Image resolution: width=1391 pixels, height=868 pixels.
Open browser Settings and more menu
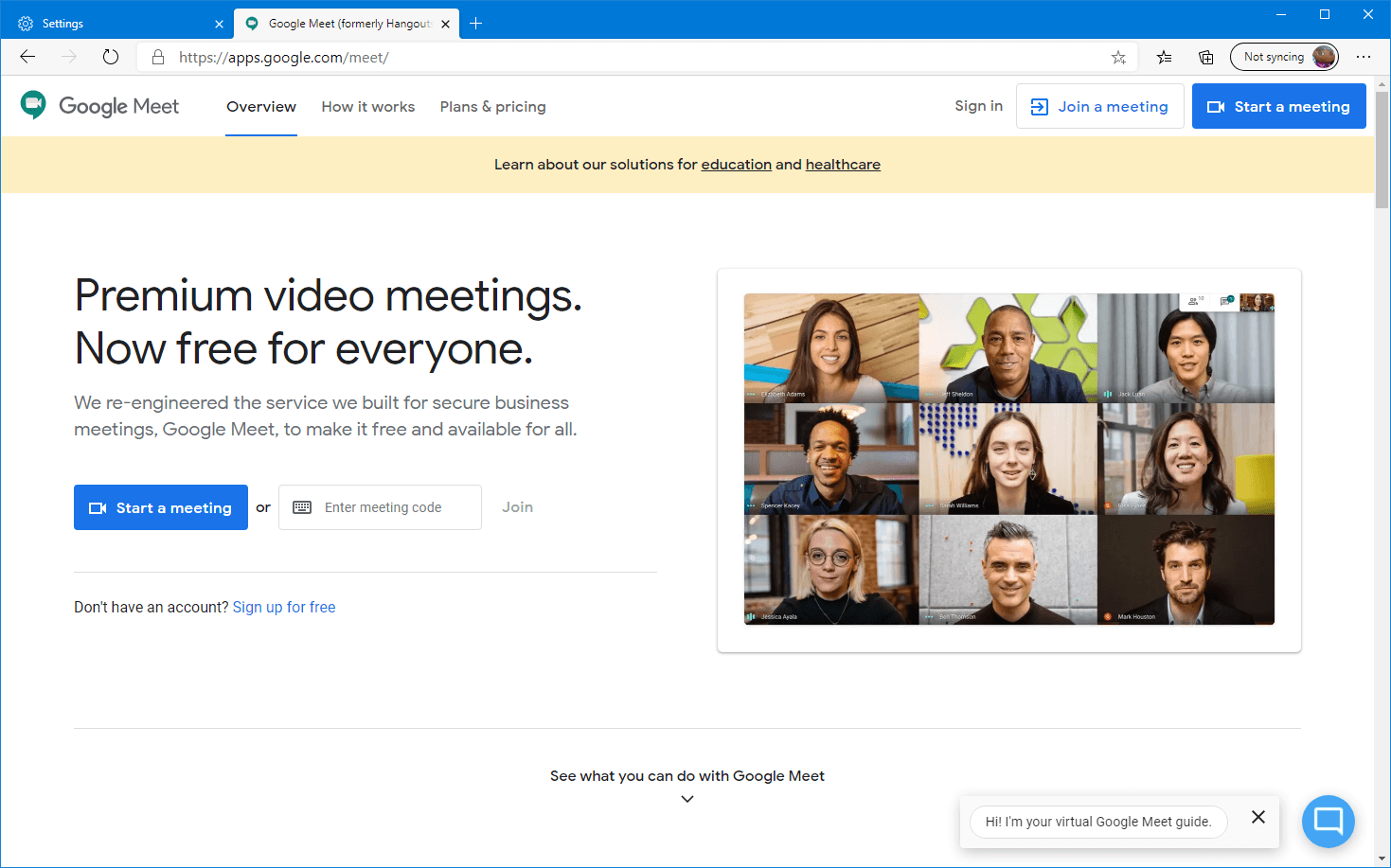[1363, 57]
